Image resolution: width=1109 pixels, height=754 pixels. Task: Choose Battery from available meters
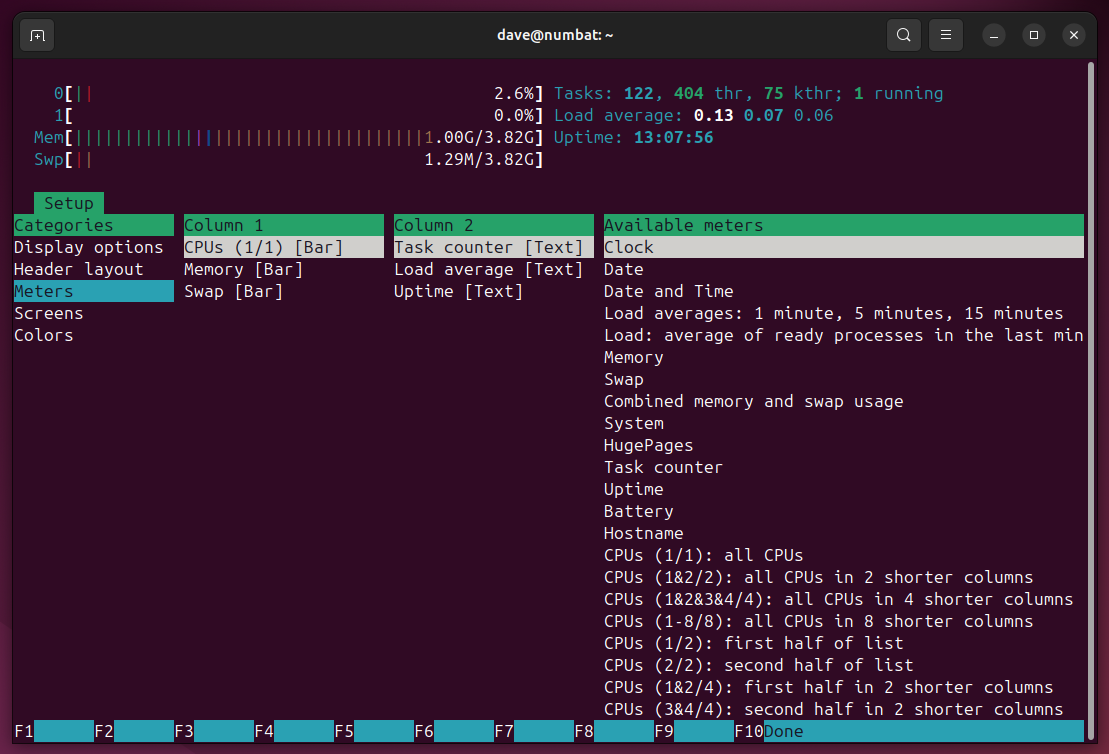pos(638,511)
